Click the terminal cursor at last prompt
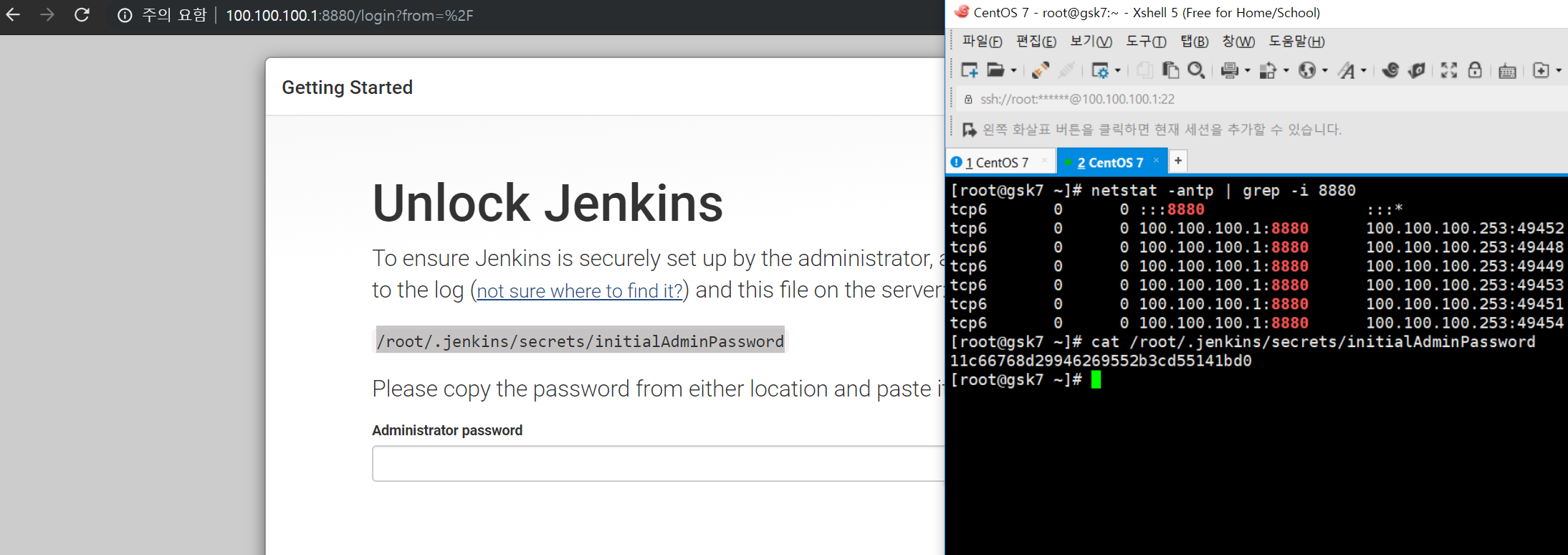The image size is (1568, 555). point(1096,379)
